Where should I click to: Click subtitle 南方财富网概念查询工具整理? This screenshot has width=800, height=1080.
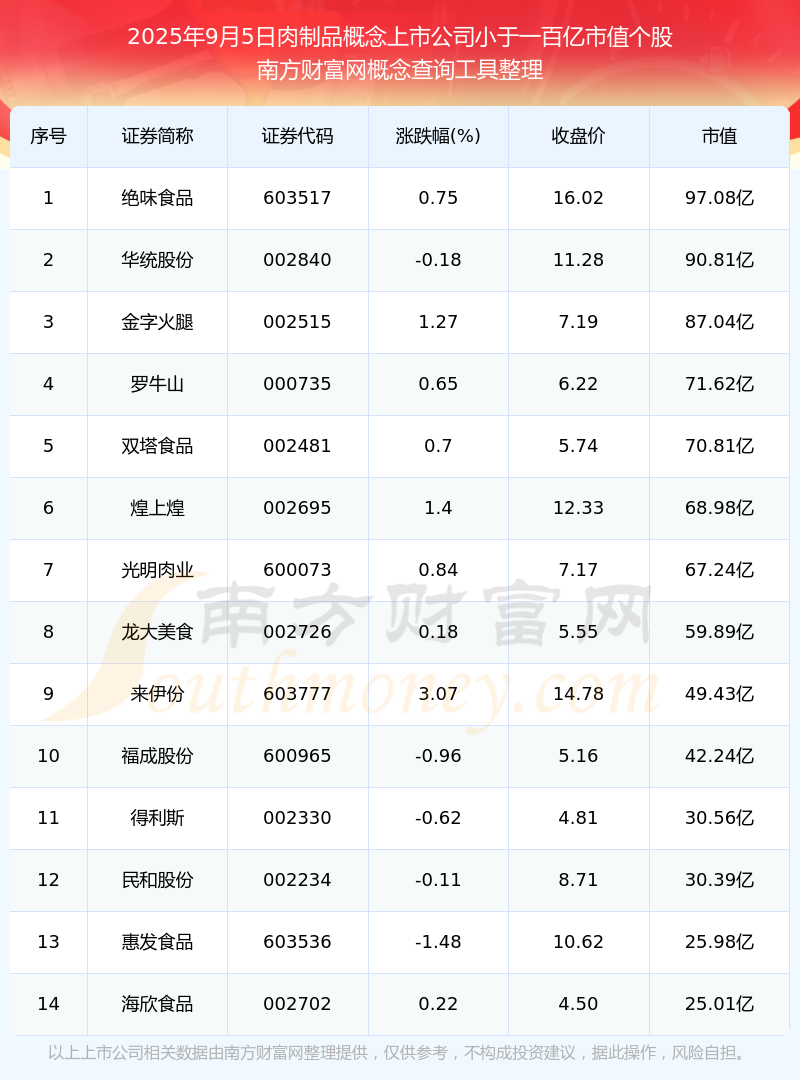(x=400, y=70)
